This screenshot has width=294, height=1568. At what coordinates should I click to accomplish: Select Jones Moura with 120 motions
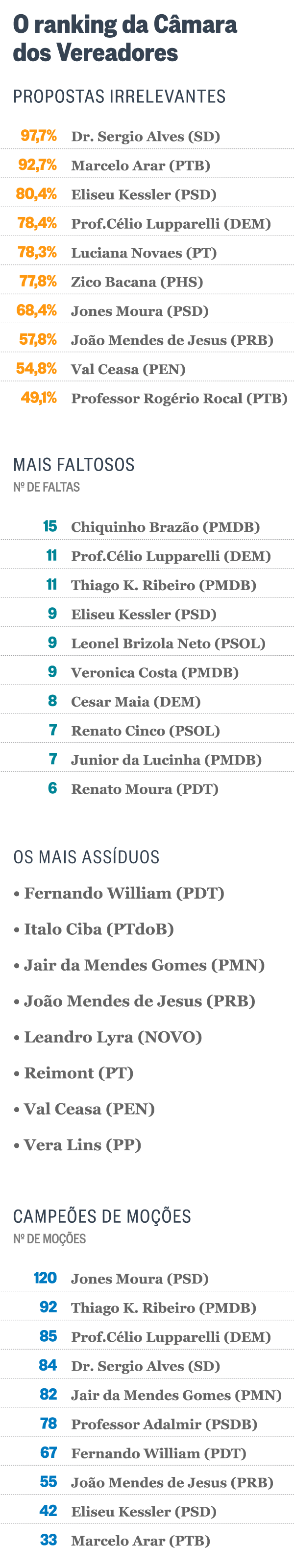click(x=139, y=1279)
